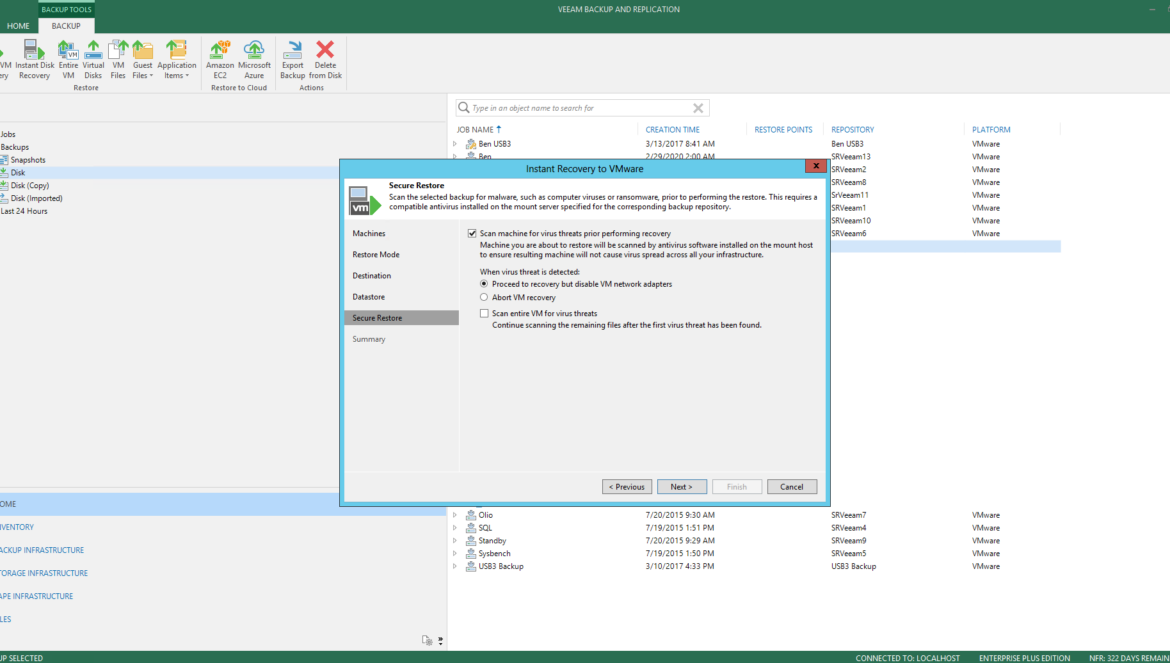
Task: Open the navigation pane overflow arrow
Action: click(x=440, y=641)
